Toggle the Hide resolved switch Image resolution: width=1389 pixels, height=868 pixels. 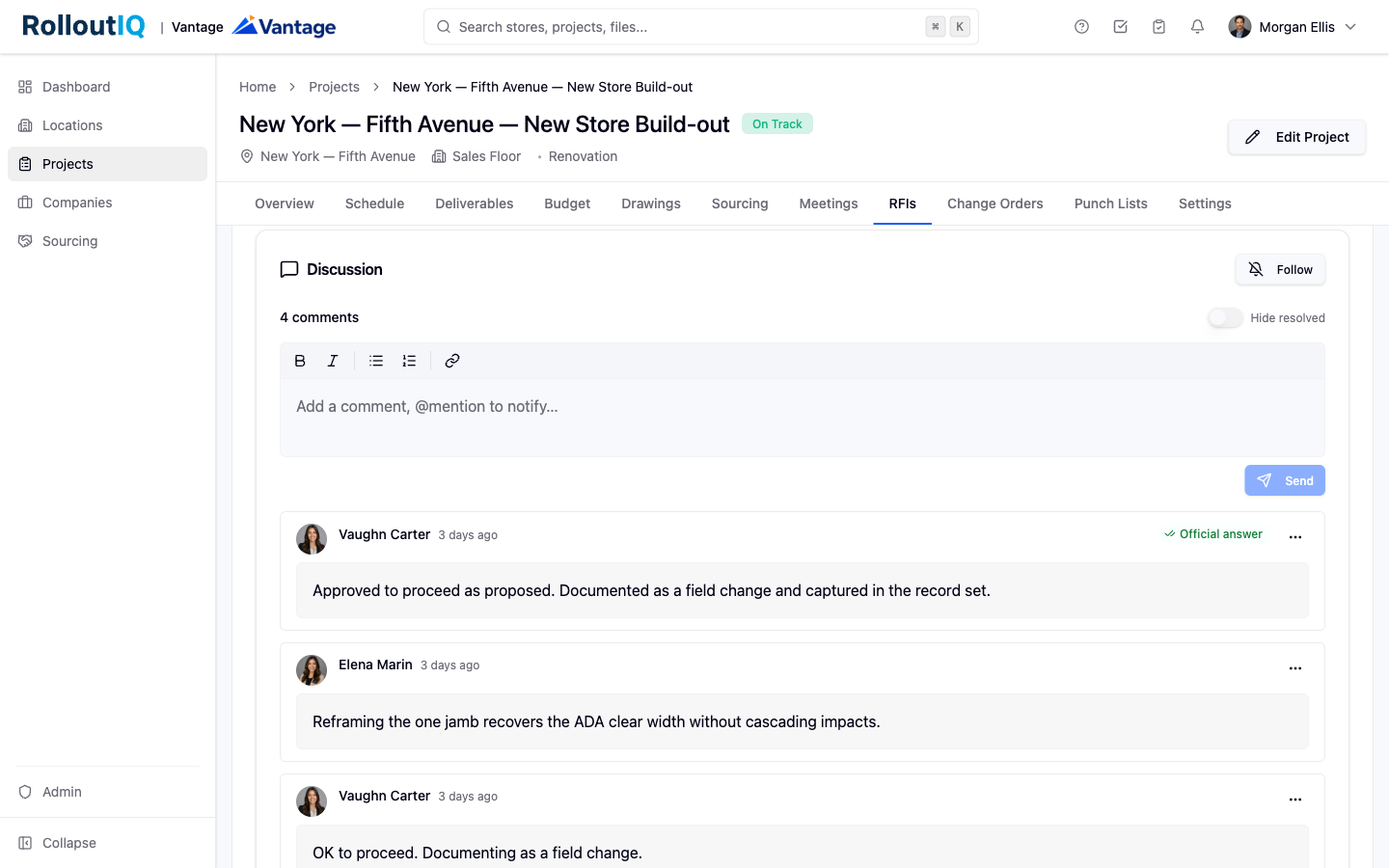pyautogui.click(x=1225, y=318)
